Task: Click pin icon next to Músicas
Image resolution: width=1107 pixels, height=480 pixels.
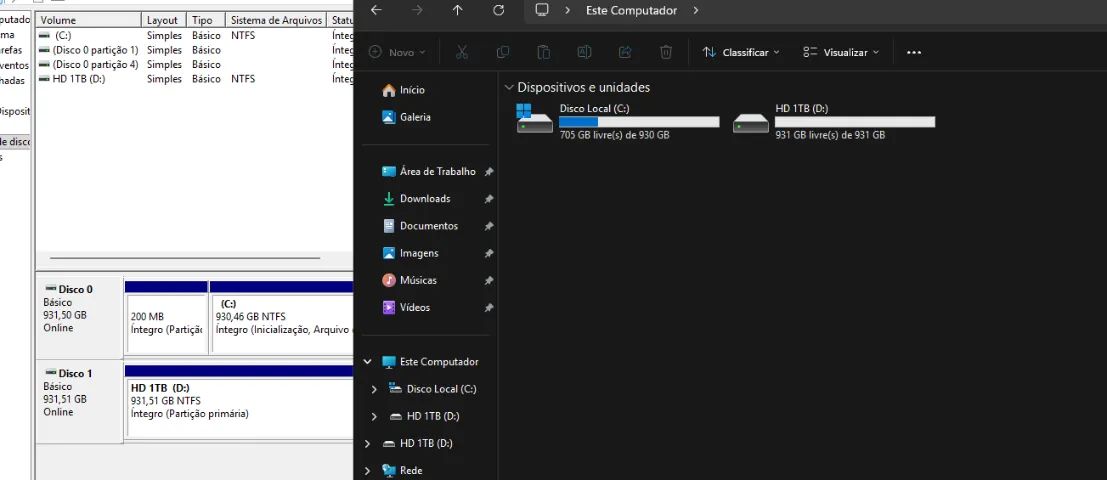Action: (x=489, y=280)
